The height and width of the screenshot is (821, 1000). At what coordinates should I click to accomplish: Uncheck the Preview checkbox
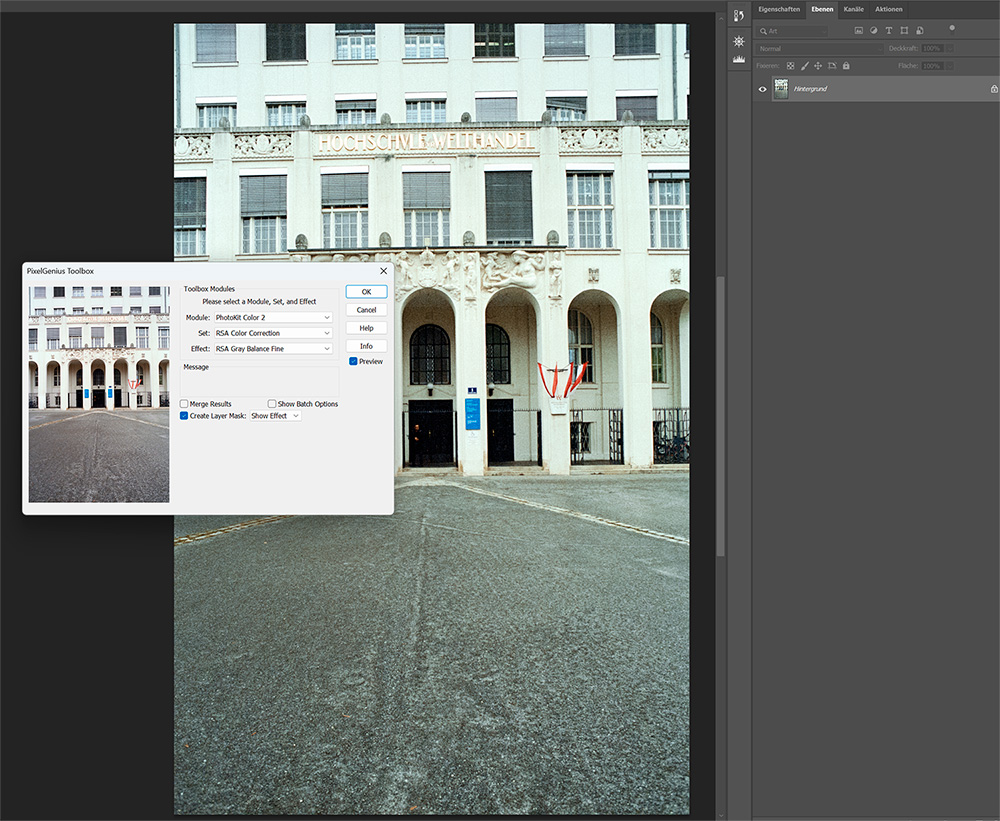(353, 362)
